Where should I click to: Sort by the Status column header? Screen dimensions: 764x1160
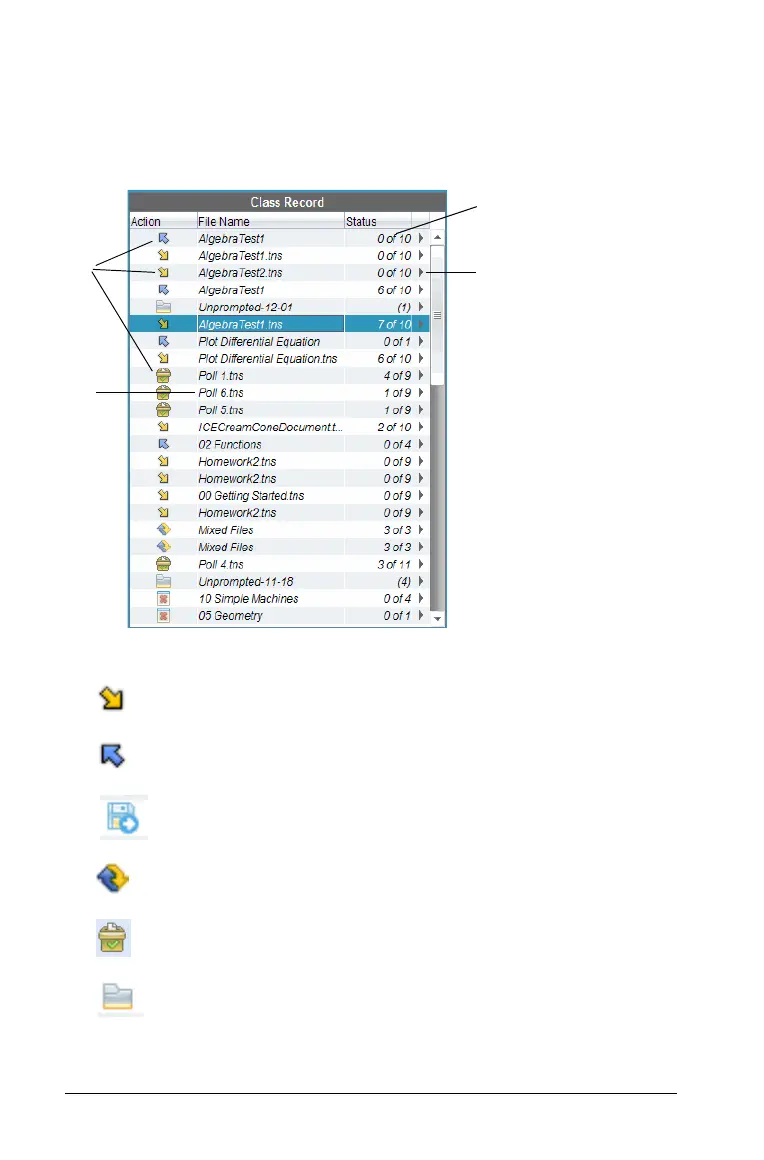tap(377, 221)
